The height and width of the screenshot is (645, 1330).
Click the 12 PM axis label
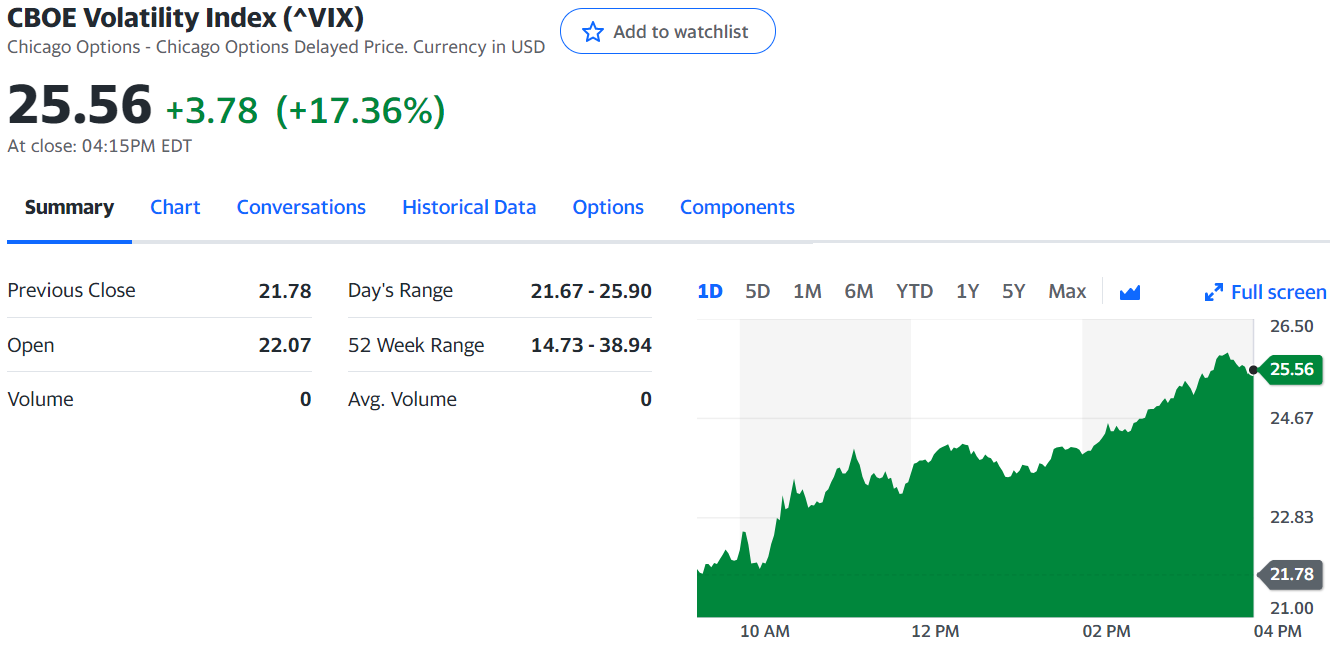click(935, 631)
